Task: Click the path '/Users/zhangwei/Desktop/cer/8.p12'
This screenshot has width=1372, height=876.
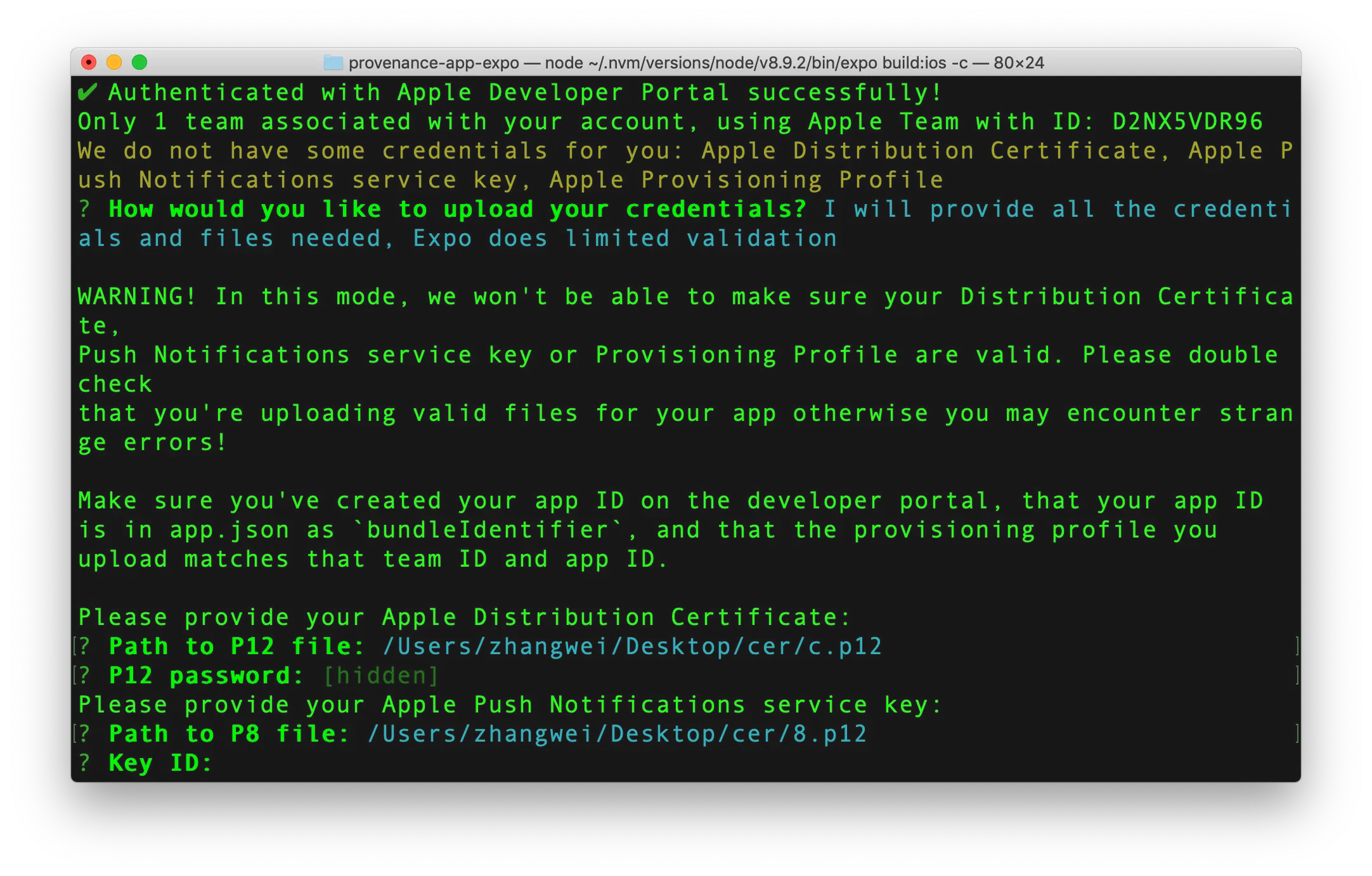Action: click(617, 734)
